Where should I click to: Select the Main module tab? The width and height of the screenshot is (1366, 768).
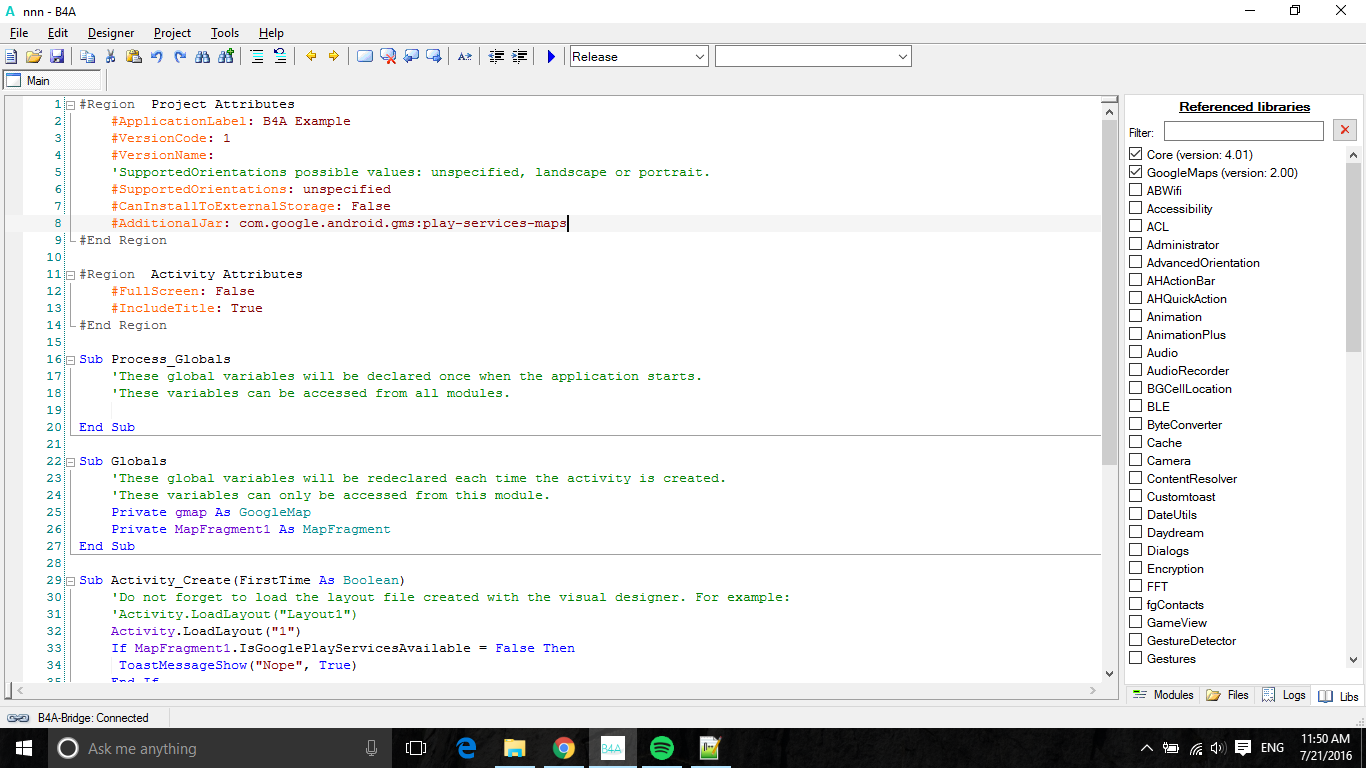pyautogui.click(x=52, y=81)
